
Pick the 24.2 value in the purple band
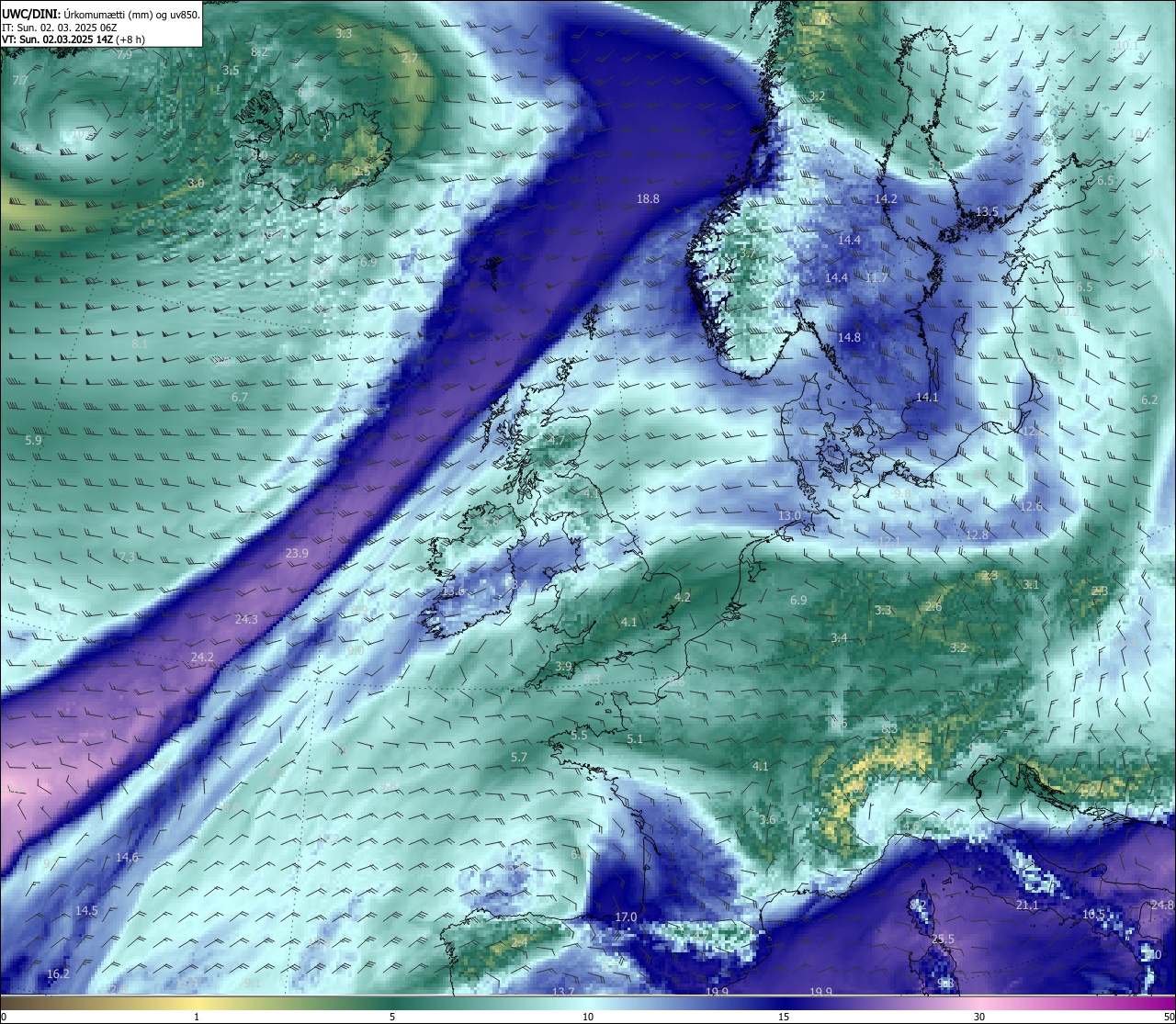pyautogui.click(x=202, y=657)
